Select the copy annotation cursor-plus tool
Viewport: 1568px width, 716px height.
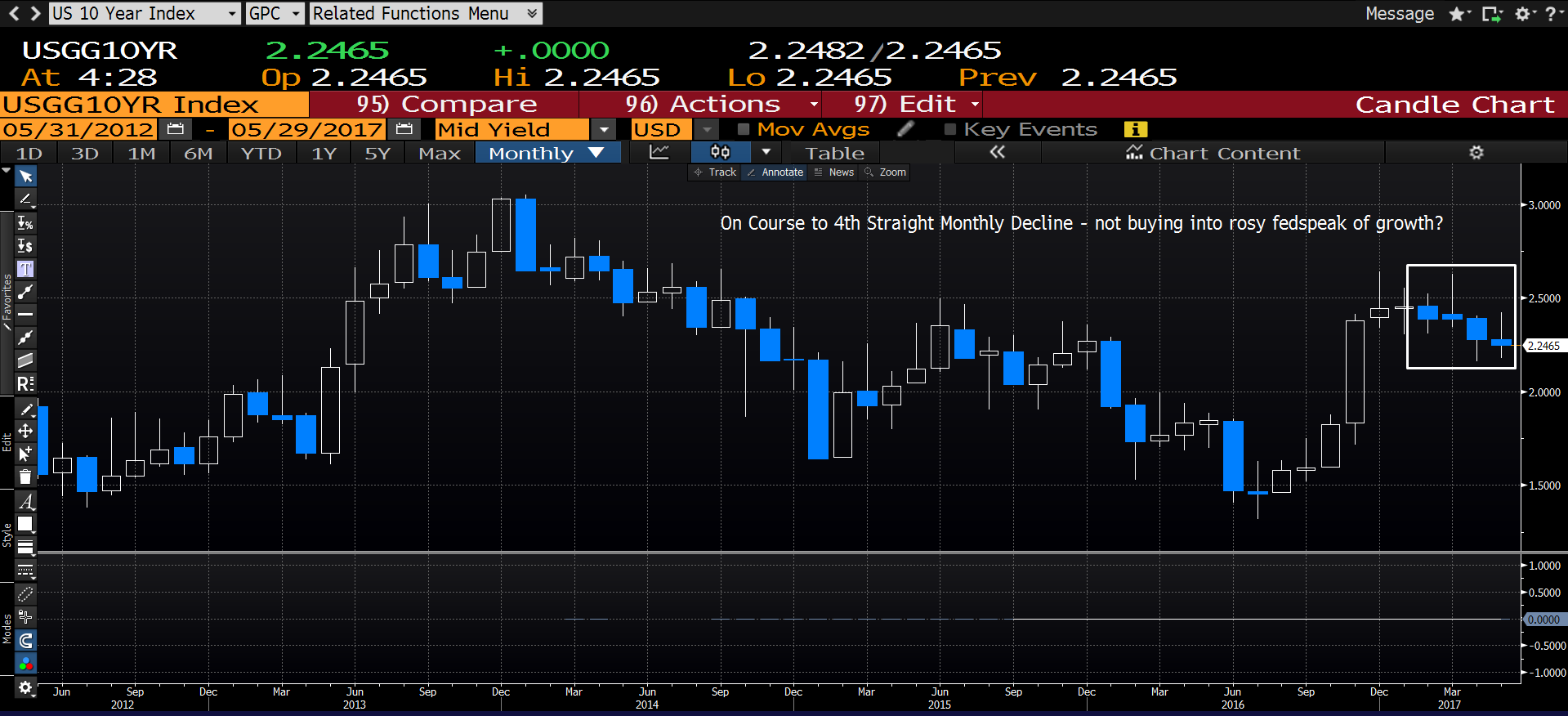click(25, 454)
